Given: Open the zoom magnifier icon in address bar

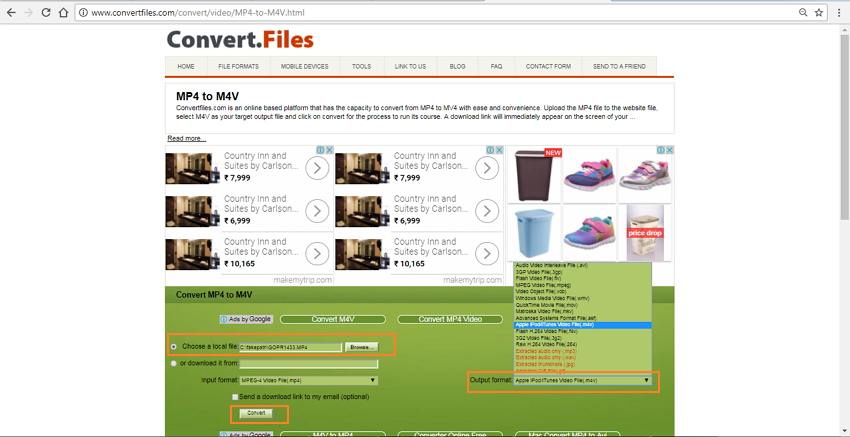Looking at the screenshot, I should (803, 12).
